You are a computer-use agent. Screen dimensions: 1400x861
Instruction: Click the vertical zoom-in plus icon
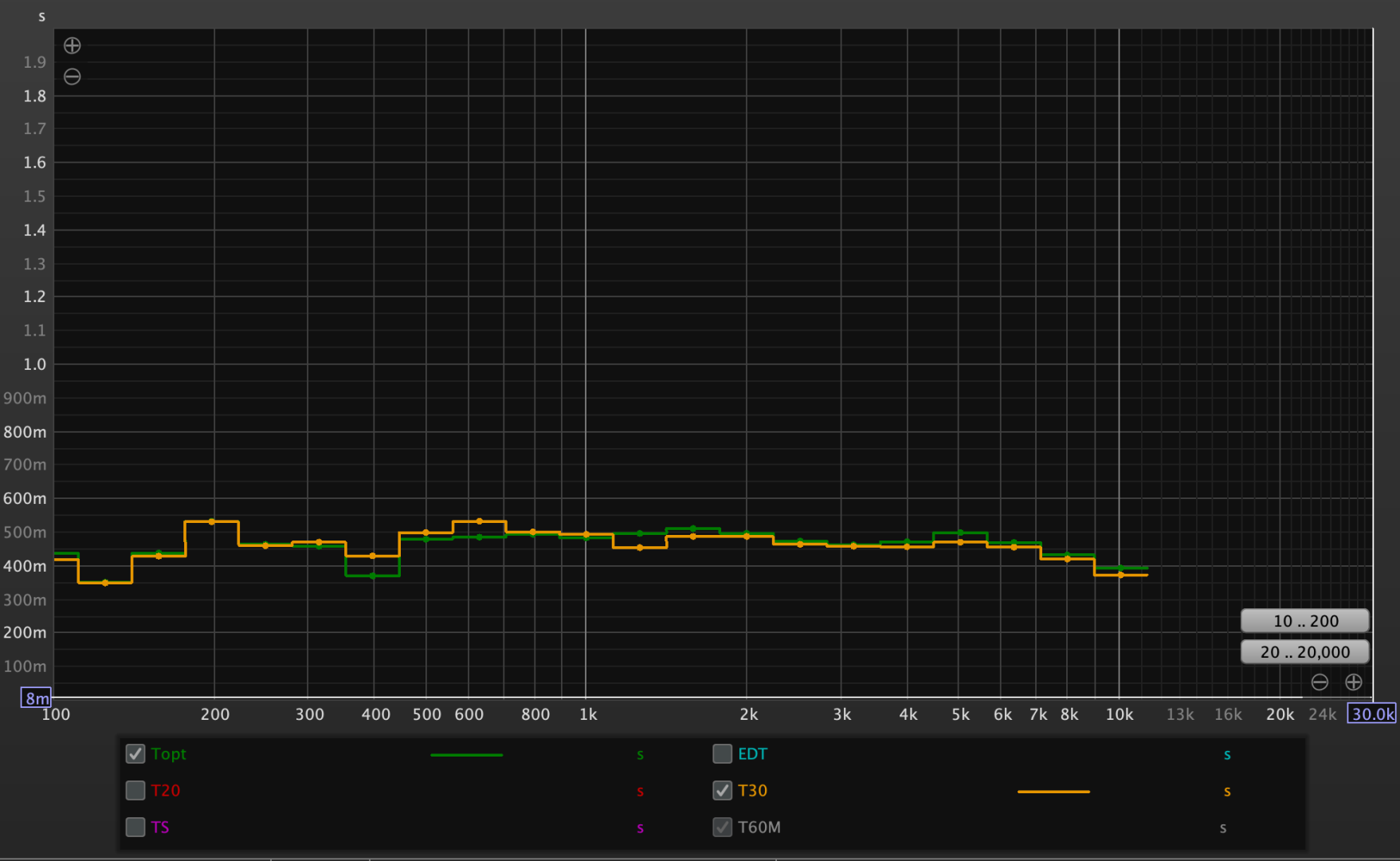(73, 45)
